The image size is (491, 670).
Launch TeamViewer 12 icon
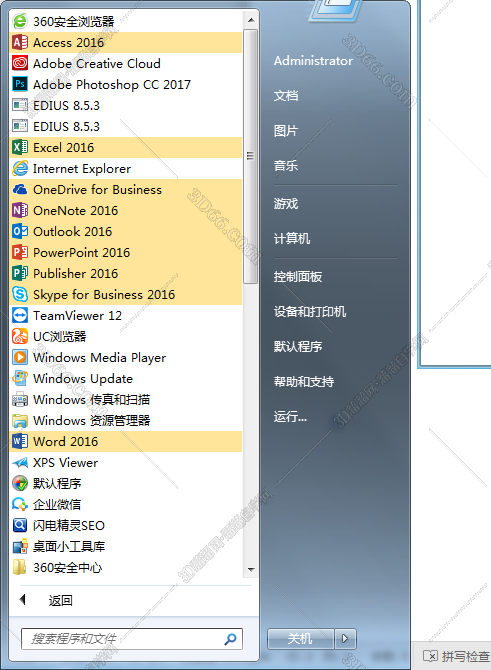(x=20, y=315)
